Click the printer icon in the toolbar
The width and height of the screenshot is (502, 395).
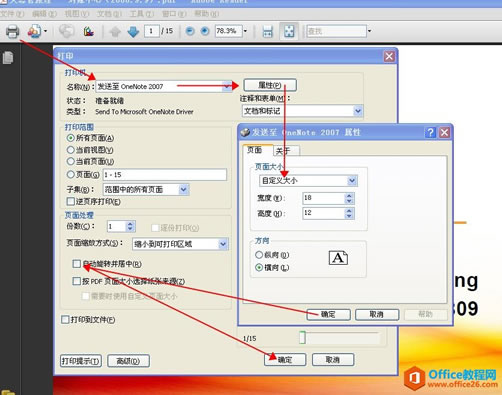click(12, 31)
